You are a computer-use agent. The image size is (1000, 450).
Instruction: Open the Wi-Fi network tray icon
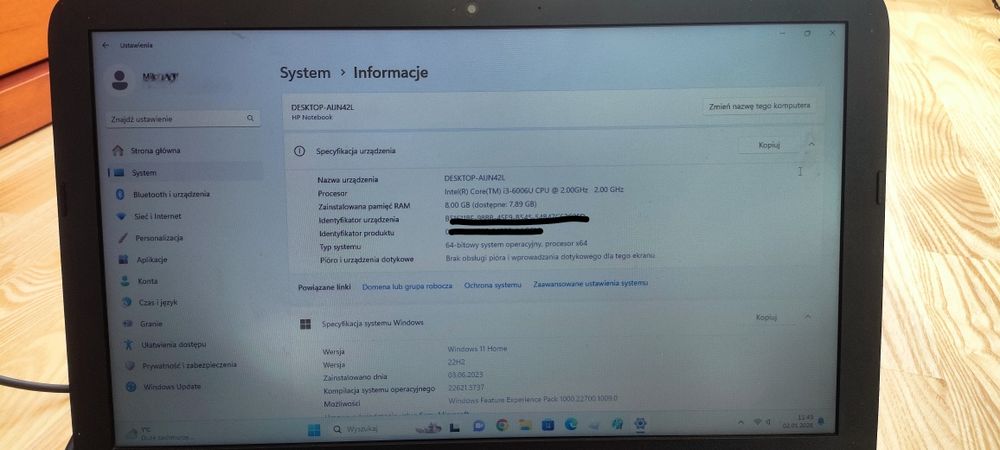pos(758,422)
